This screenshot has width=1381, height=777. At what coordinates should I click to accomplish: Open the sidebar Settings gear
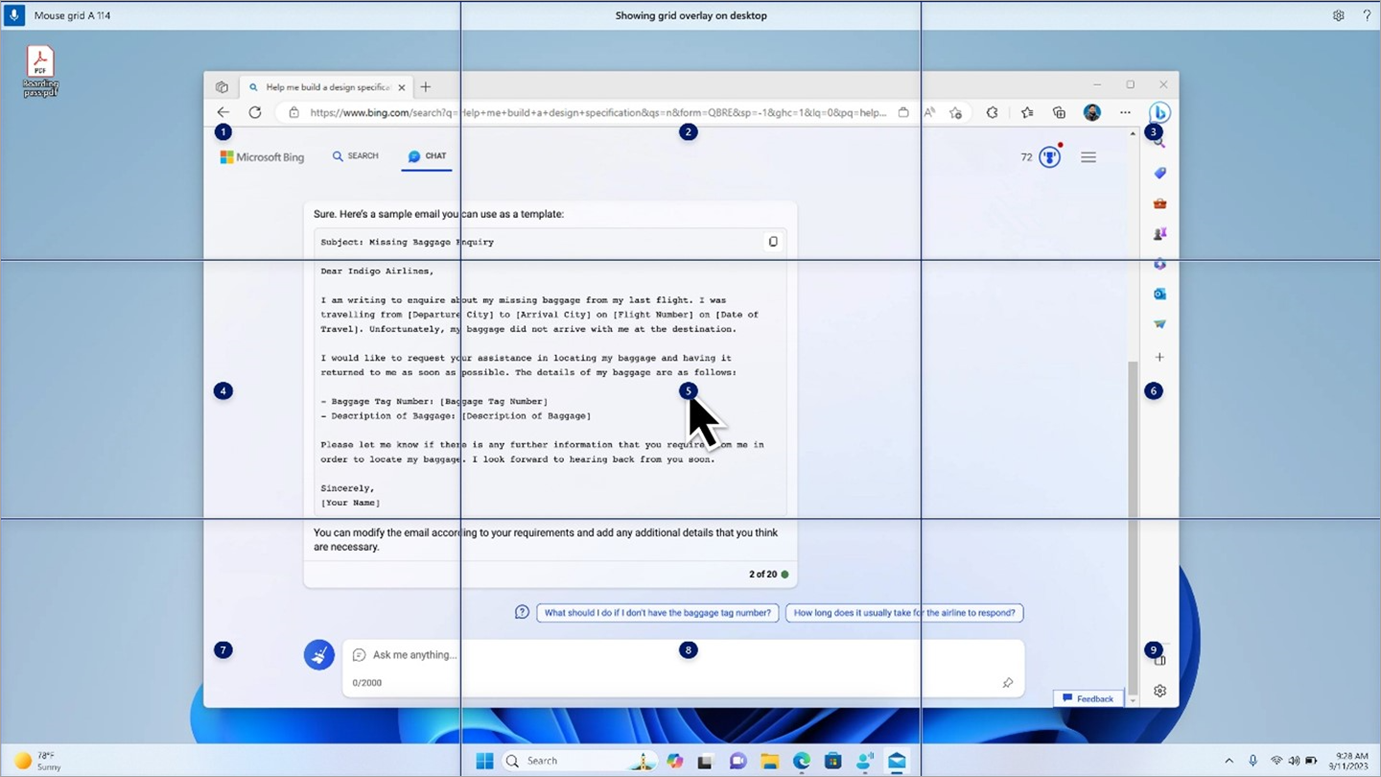(x=1159, y=690)
